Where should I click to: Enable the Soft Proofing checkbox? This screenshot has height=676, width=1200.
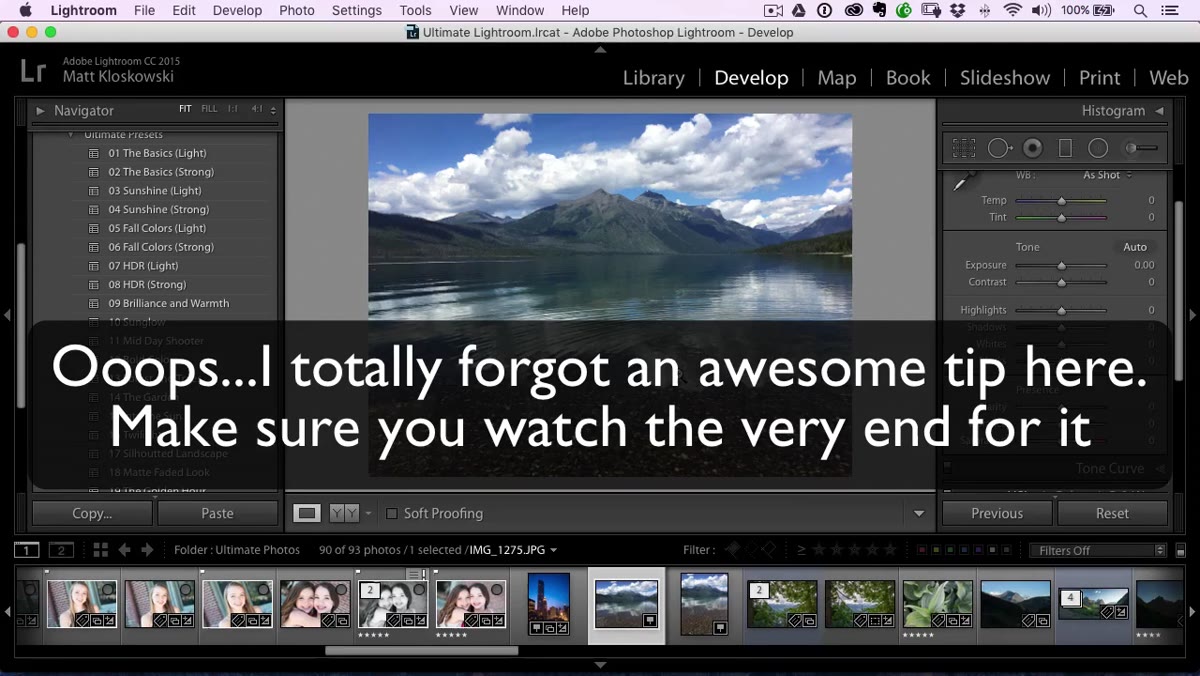pos(392,513)
